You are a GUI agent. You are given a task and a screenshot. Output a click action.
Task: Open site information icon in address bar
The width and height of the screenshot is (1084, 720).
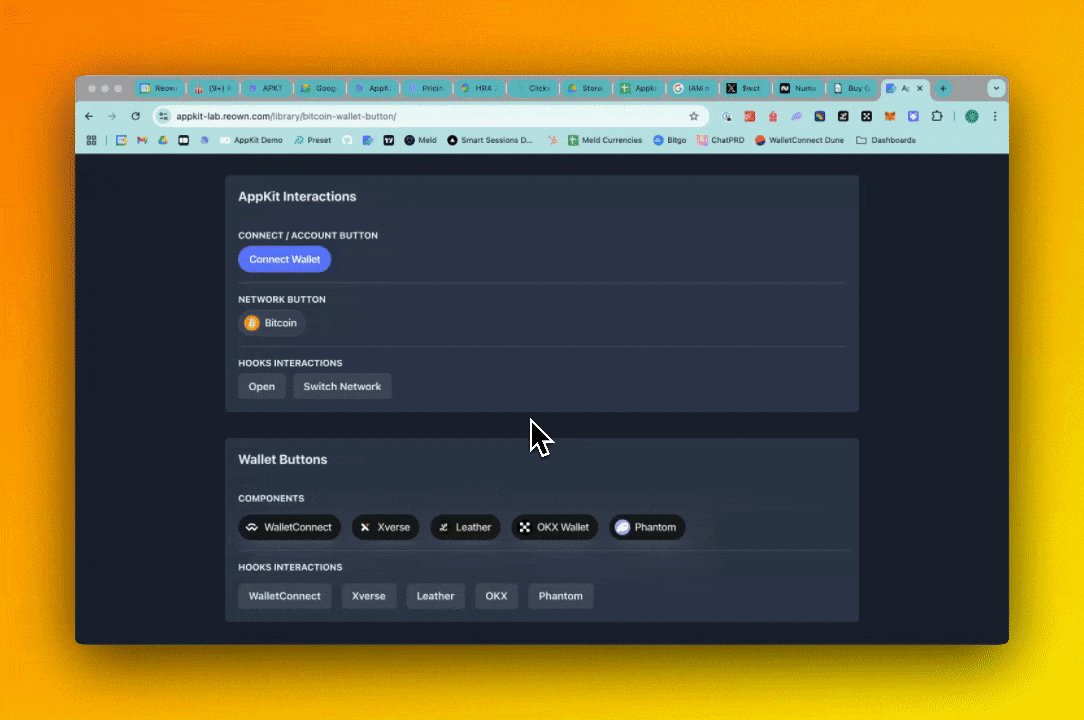coord(163,116)
